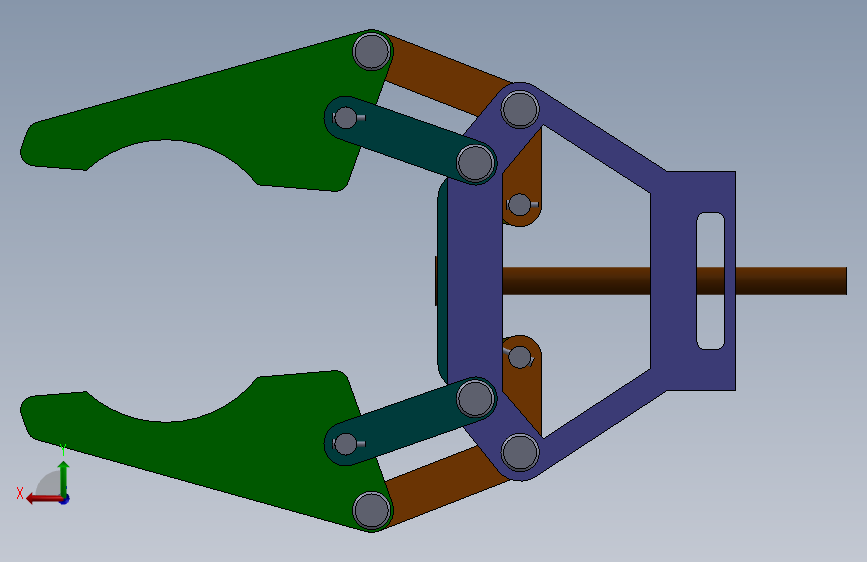Click the small pin in the lower short brown link
The image size is (867, 562).
519,357
